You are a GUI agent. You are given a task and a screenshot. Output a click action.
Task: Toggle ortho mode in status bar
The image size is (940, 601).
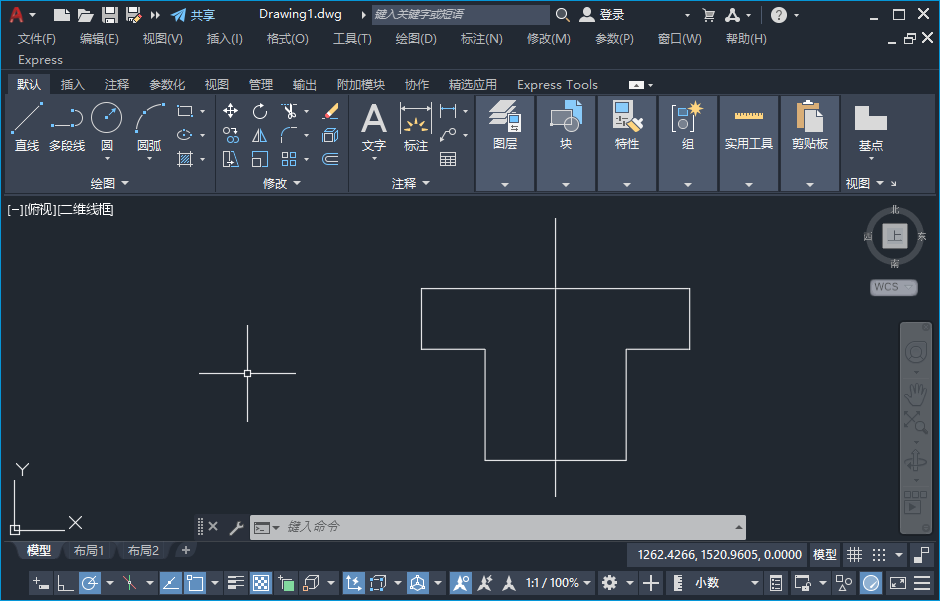65,583
